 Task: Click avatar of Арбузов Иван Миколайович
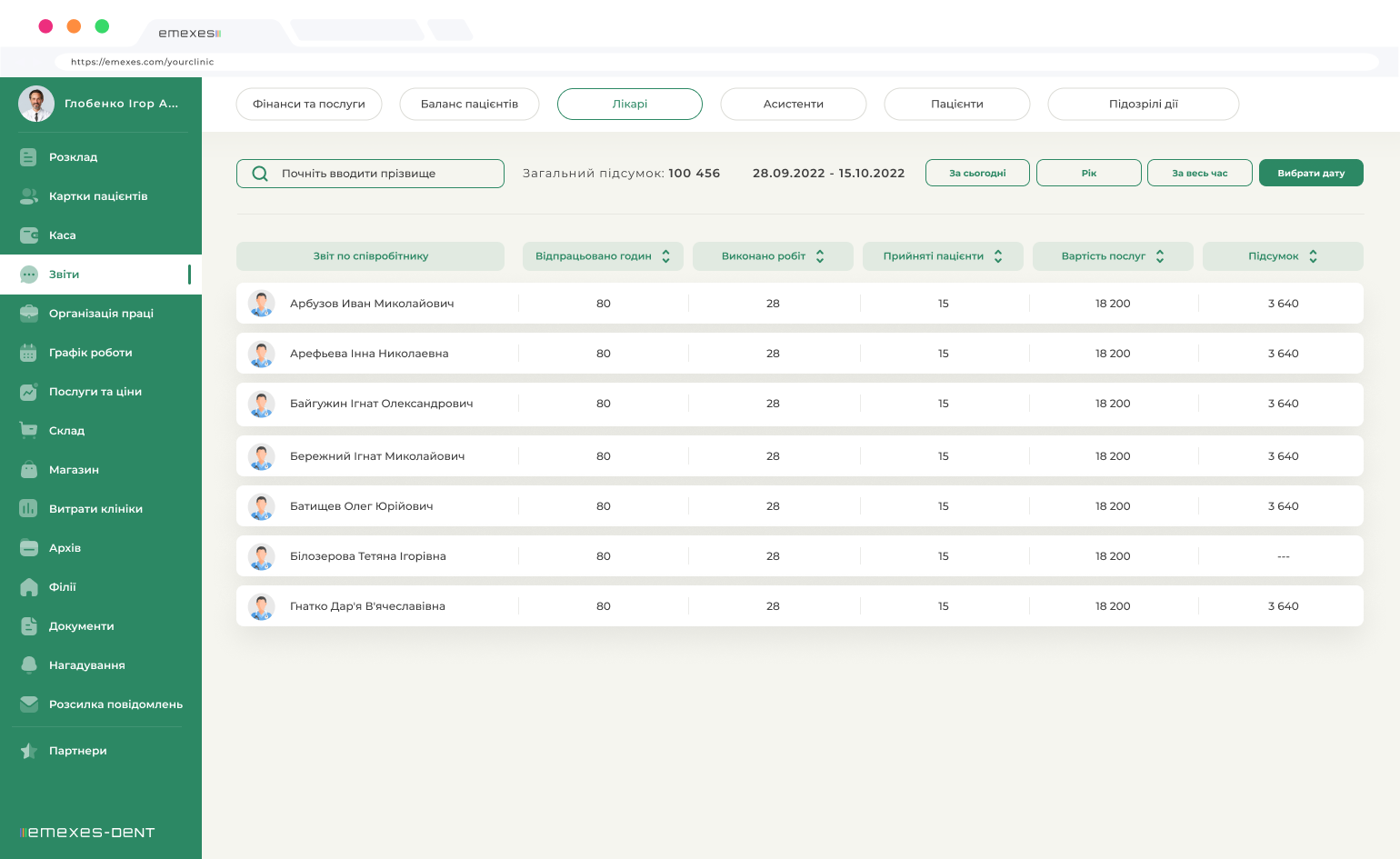tap(261, 304)
